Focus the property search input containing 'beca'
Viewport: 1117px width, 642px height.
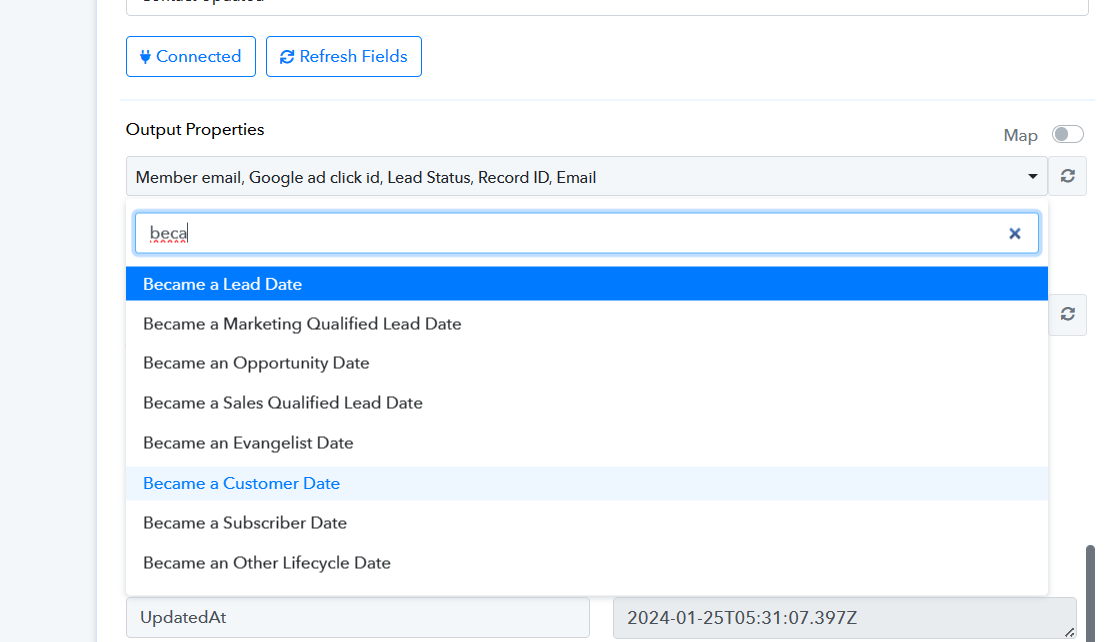point(586,233)
